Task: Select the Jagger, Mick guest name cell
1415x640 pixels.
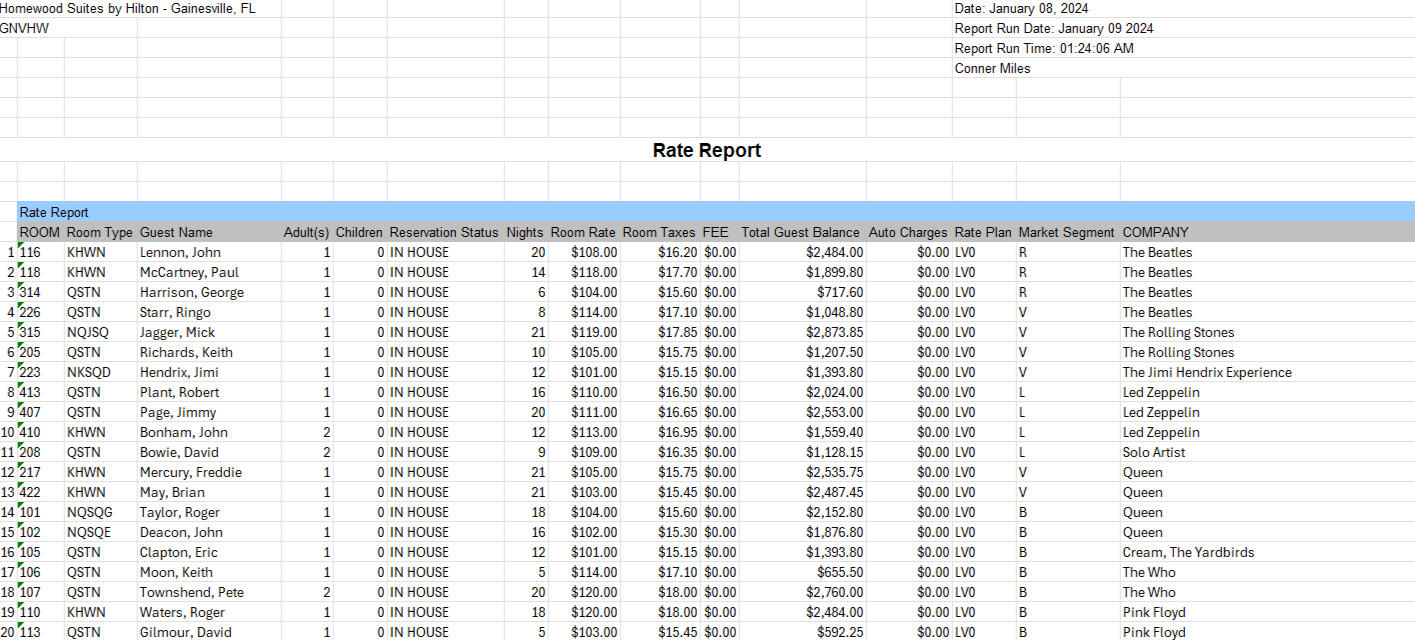Action: coord(177,332)
